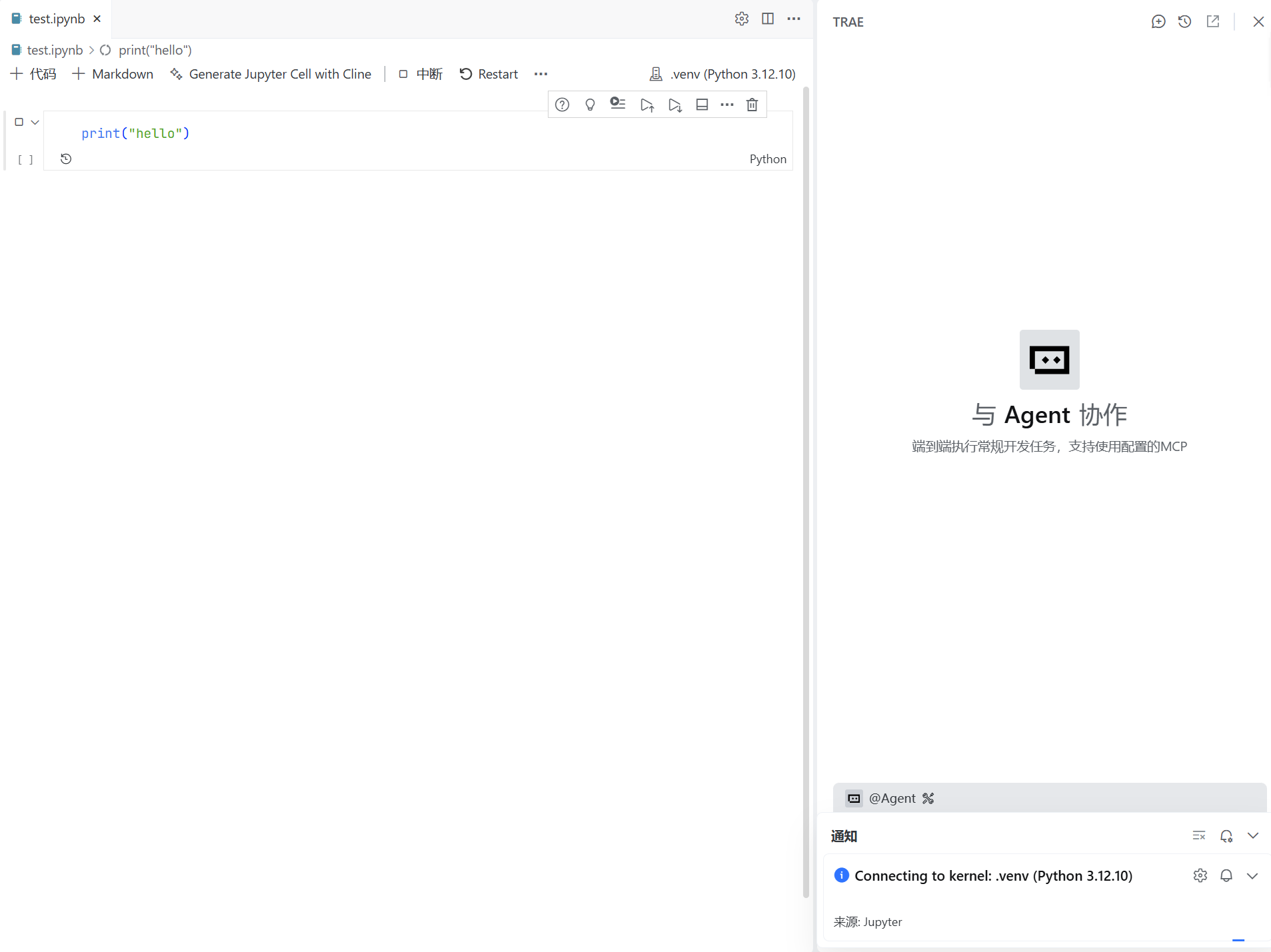Screen dimensions: 1271x952
Task: Delete the cell with trash icon
Action: [x=752, y=105]
